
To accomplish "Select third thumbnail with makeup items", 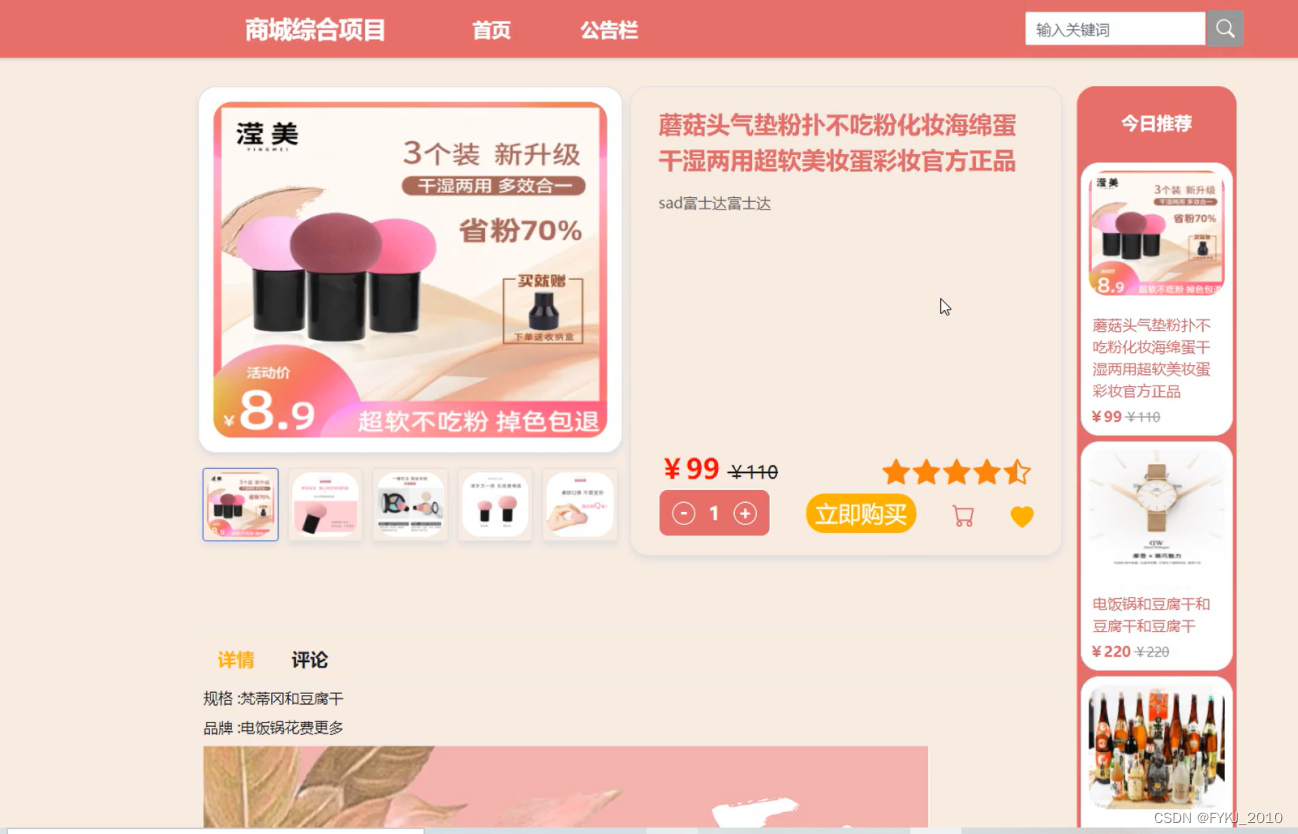I will click(x=410, y=505).
